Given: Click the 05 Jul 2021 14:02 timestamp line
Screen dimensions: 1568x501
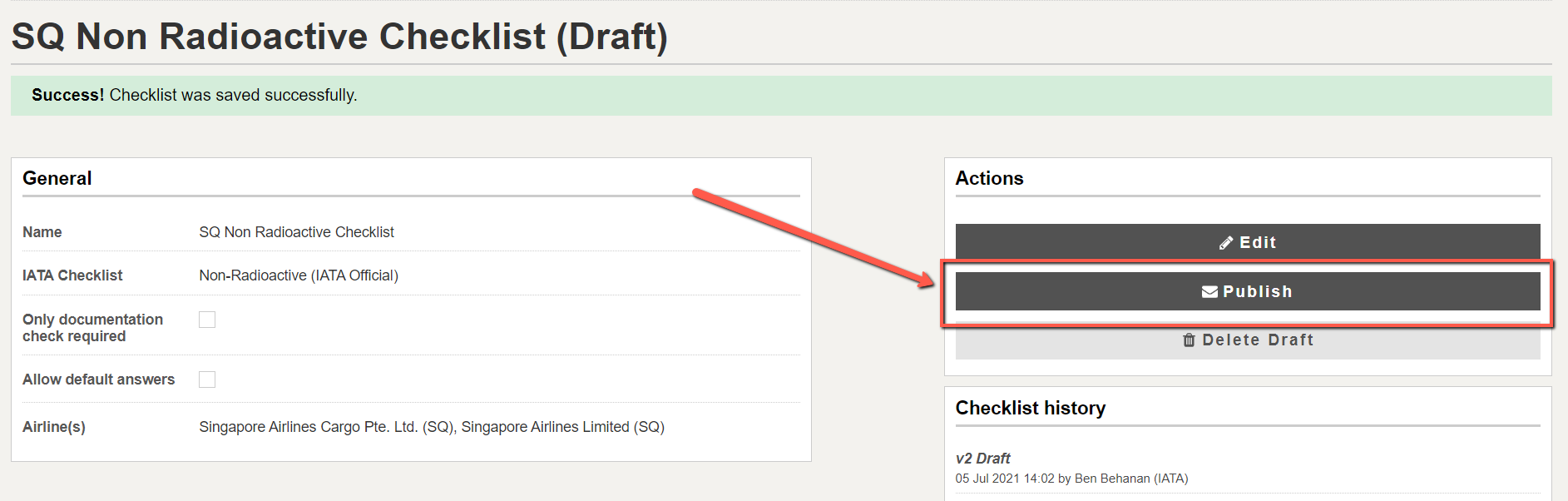Looking at the screenshot, I should (x=1071, y=479).
